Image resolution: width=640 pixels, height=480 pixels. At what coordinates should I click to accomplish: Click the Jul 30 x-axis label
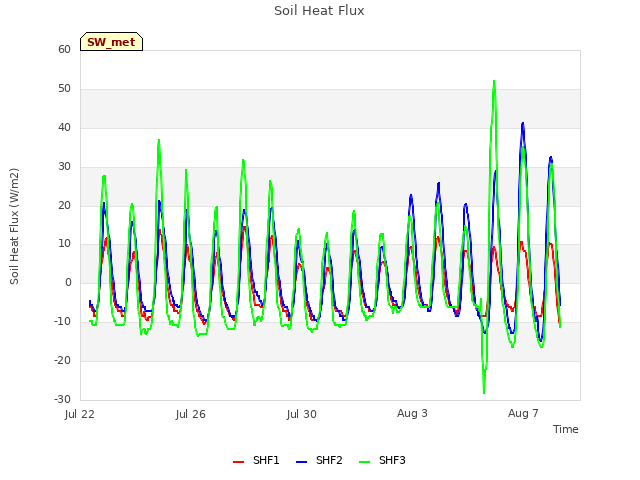pos(302,414)
